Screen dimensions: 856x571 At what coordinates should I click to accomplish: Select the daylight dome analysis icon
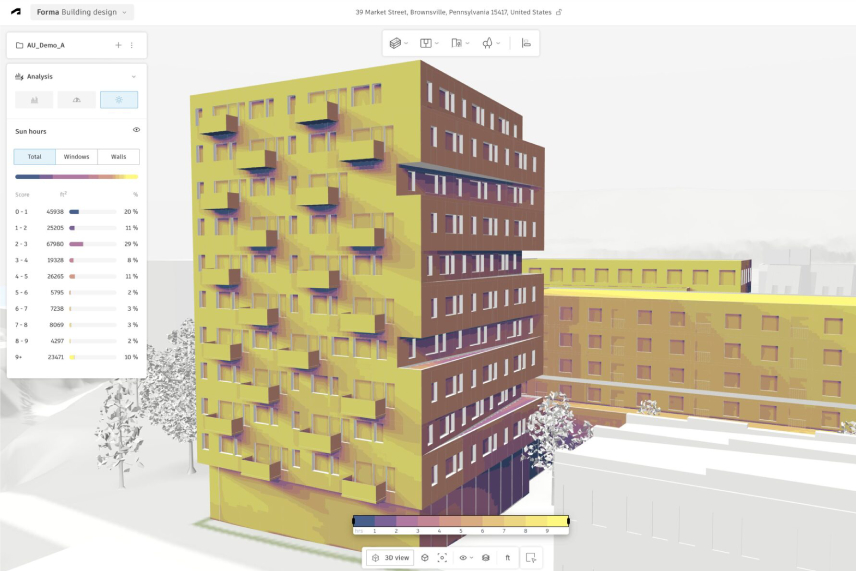click(77, 100)
